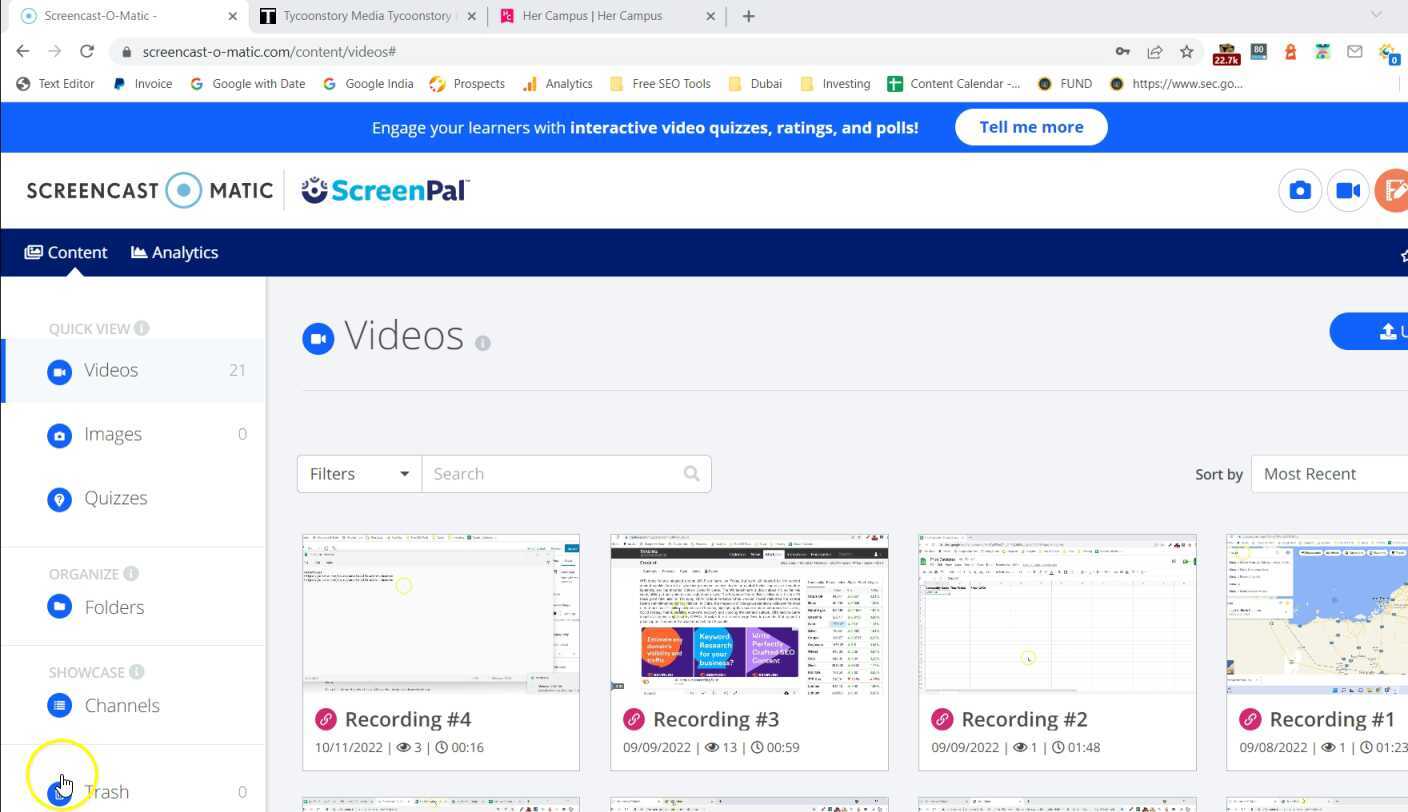Image resolution: width=1408 pixels, height=812 pixels.
Task: Click the info icon beside the Videos heading
Action: (x=483, y=342)
